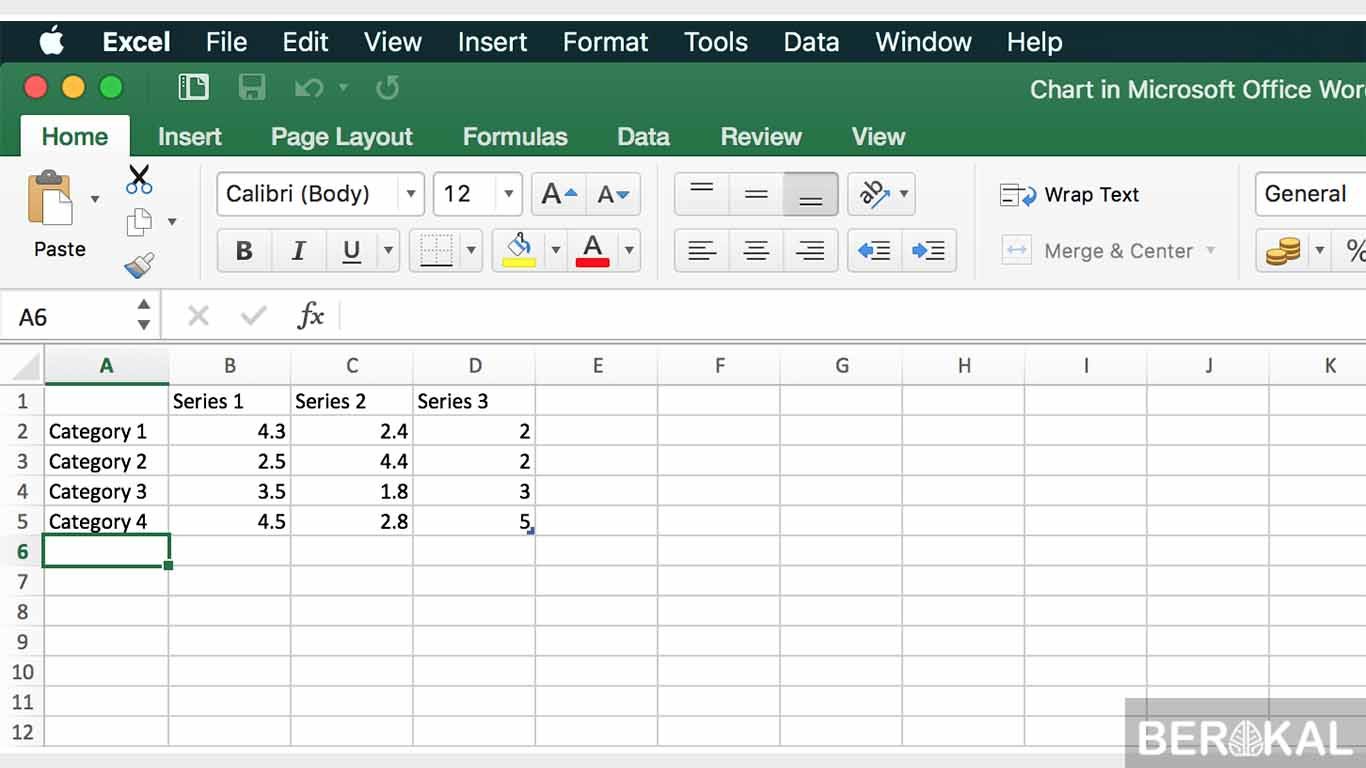Open the Paste options dropdown arrow
The height and width of the screenshot is (768, 1366).
(x=95, y=199)
